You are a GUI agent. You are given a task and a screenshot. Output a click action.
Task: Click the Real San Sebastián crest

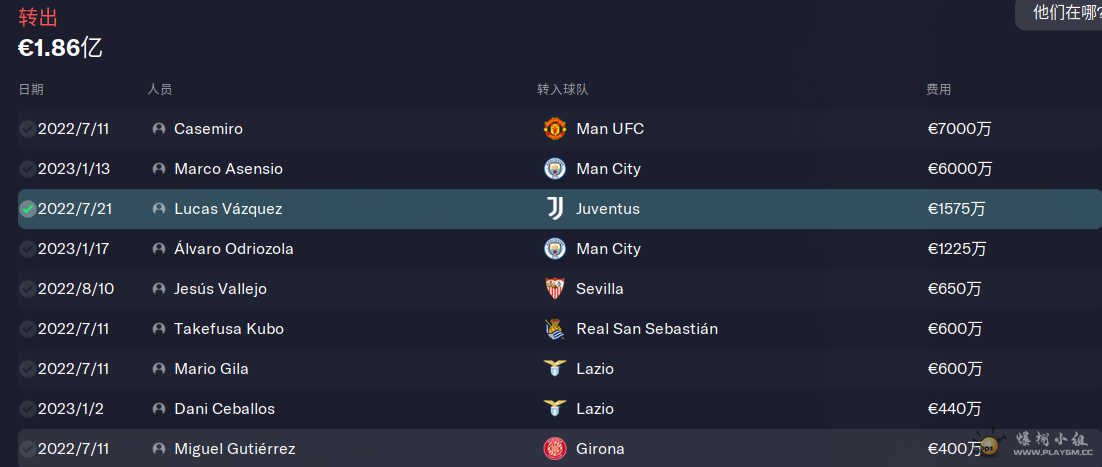tap(555, 329)
